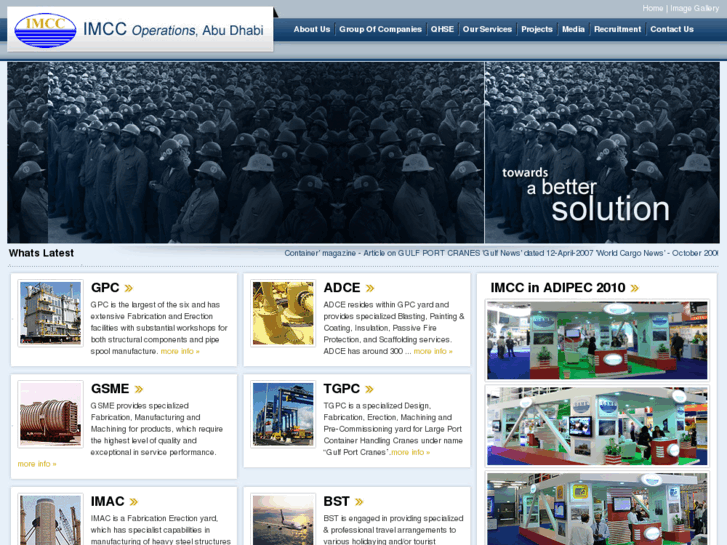Click the double-arrow icon beside BST
Screen dimensions: 727x545
click(x=359, y=502)
